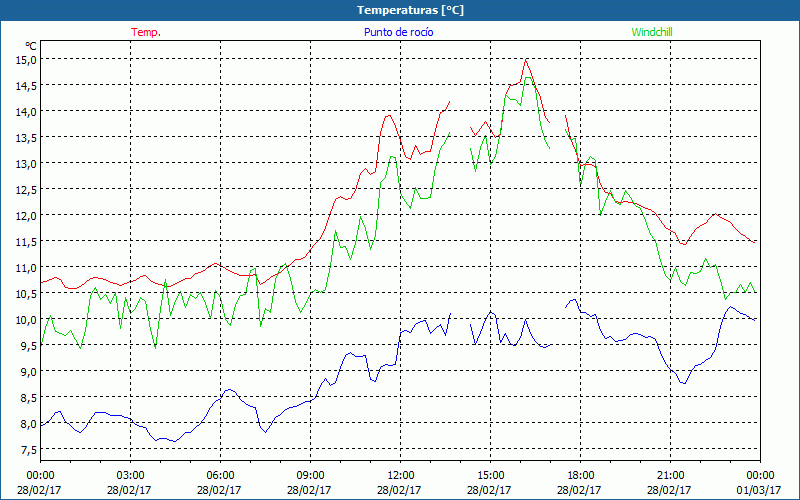
Task: Click the 9,5 y-axis value
Action: (x=29, y=346)
